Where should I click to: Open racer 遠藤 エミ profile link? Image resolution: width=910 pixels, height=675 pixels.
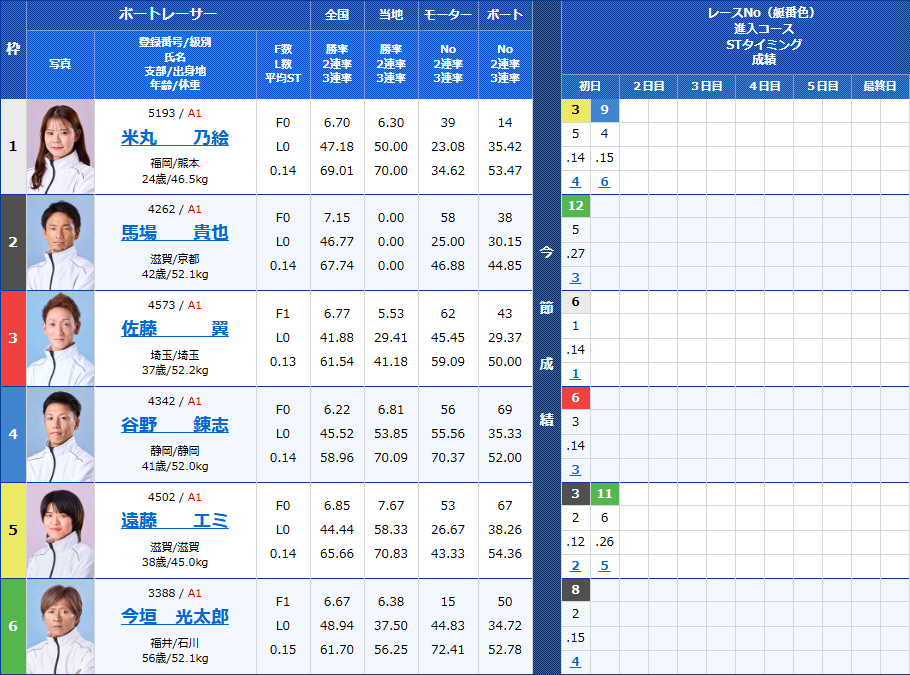click(x=175, y=521)
